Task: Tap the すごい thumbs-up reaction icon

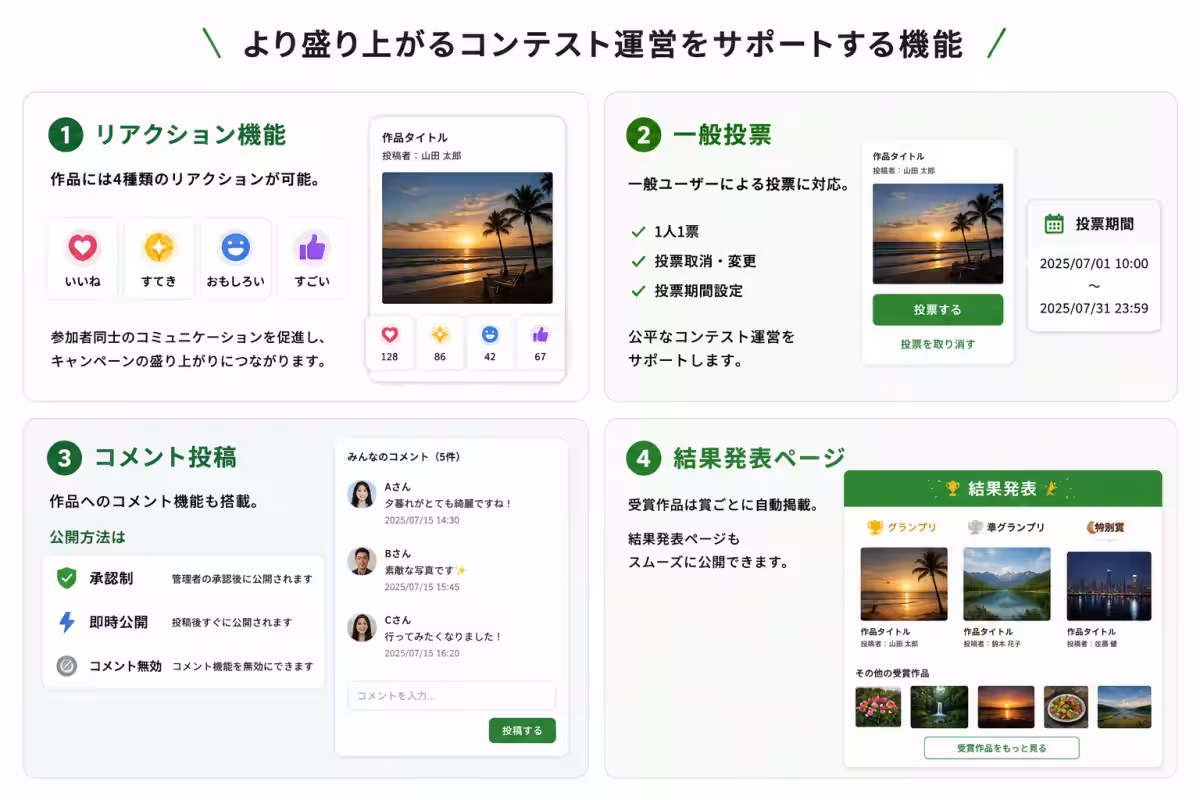Action: pos(312,247)
